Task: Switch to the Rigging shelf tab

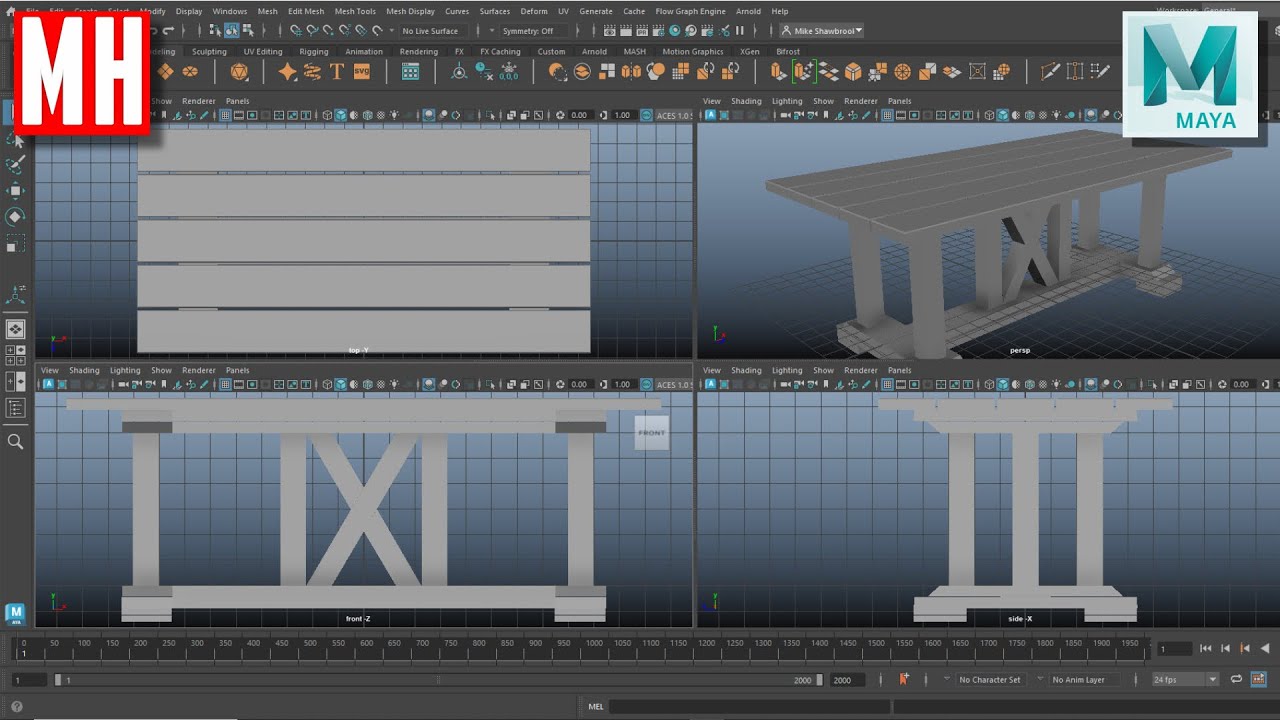Action: click(313, 52)
